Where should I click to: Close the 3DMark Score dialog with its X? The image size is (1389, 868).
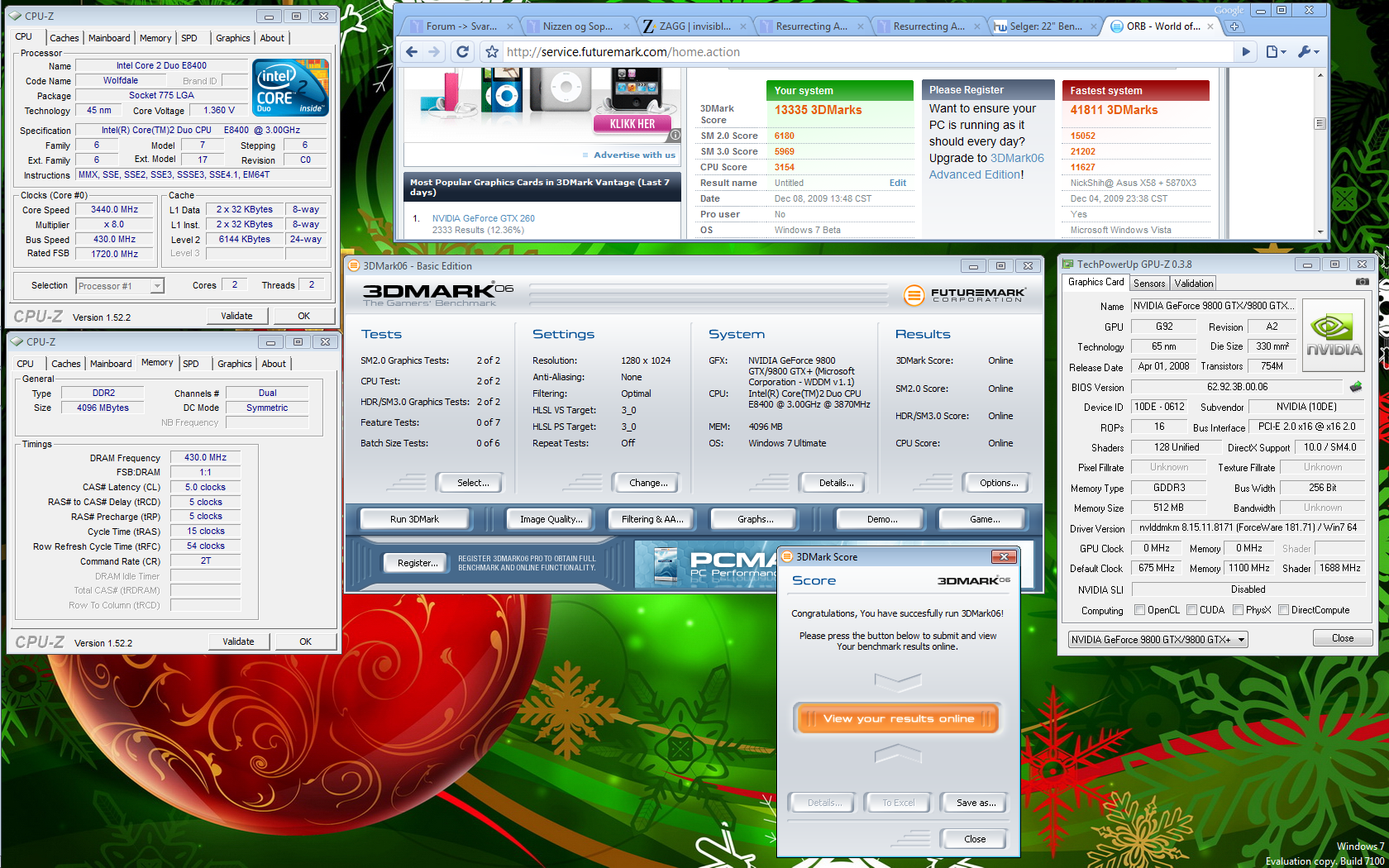(x=1004, y=557)
